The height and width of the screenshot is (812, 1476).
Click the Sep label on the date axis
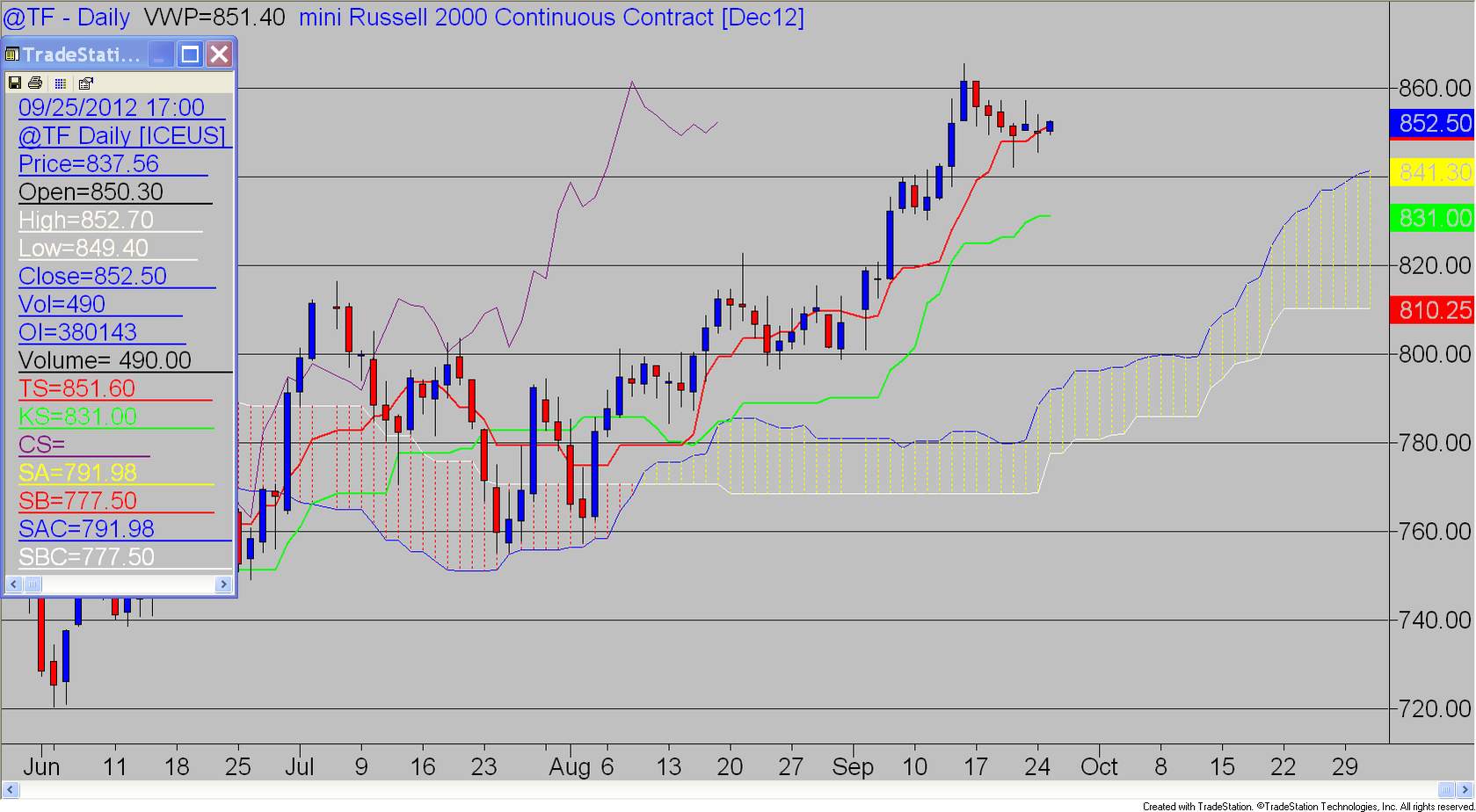tap(853, 768)
